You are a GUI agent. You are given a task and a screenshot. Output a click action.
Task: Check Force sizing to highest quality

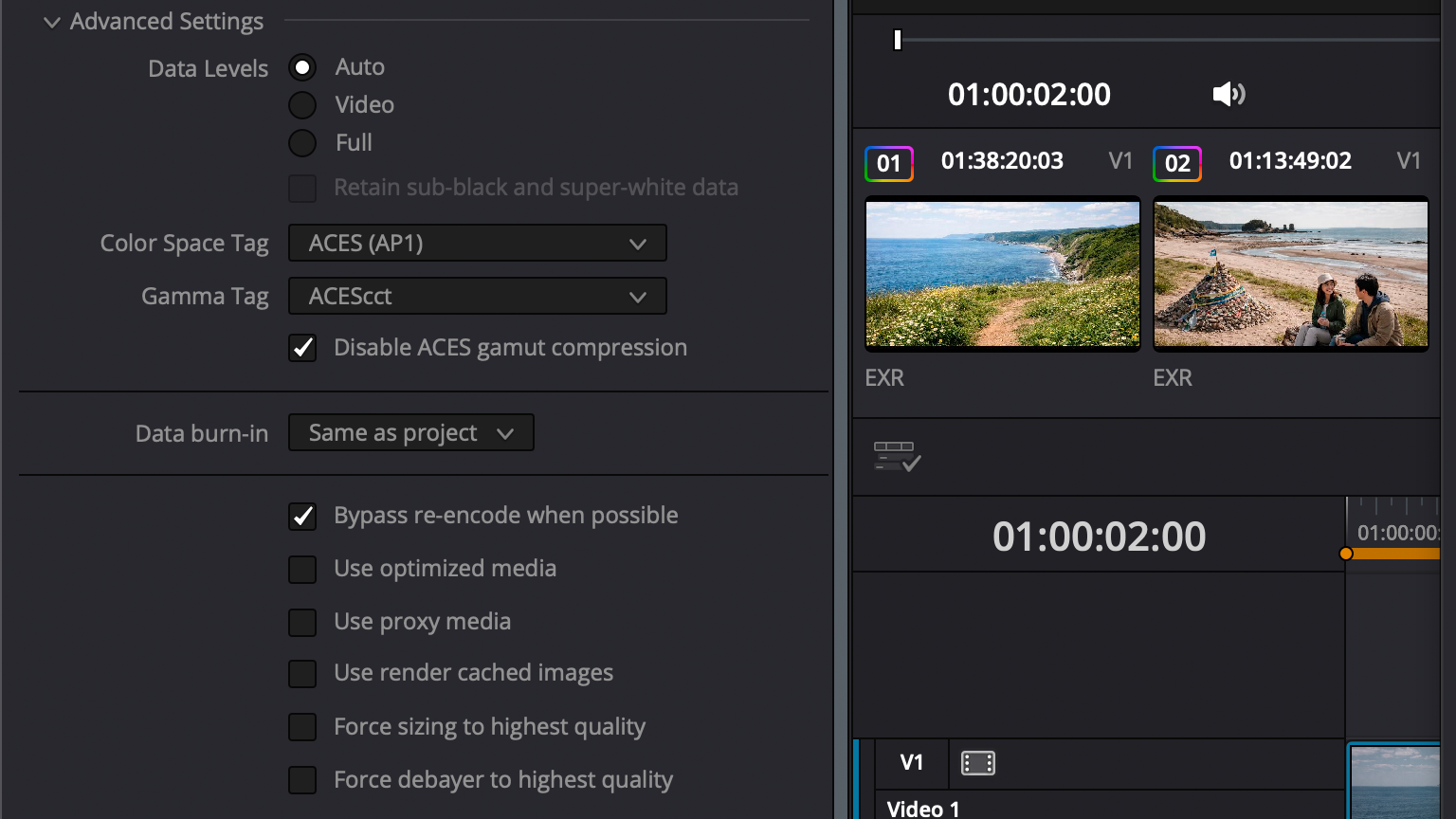(x=302, y=727)
